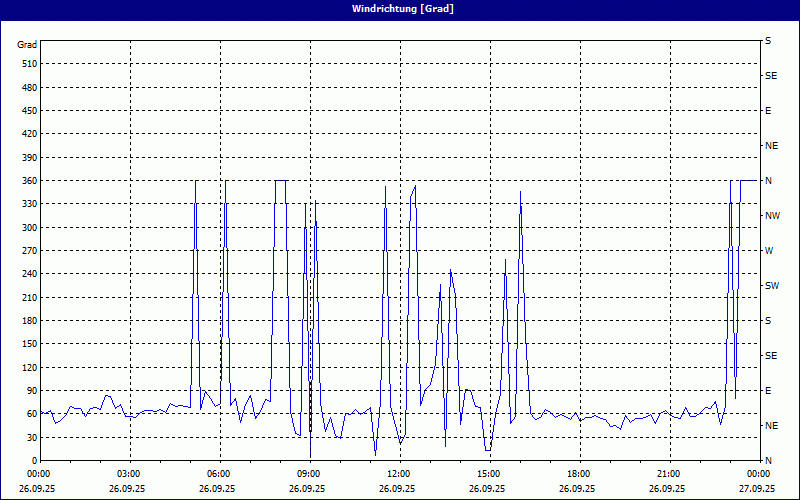800x500 pixels.
Task: Click the 27.09.25 date label
Action: pos(757,489)
